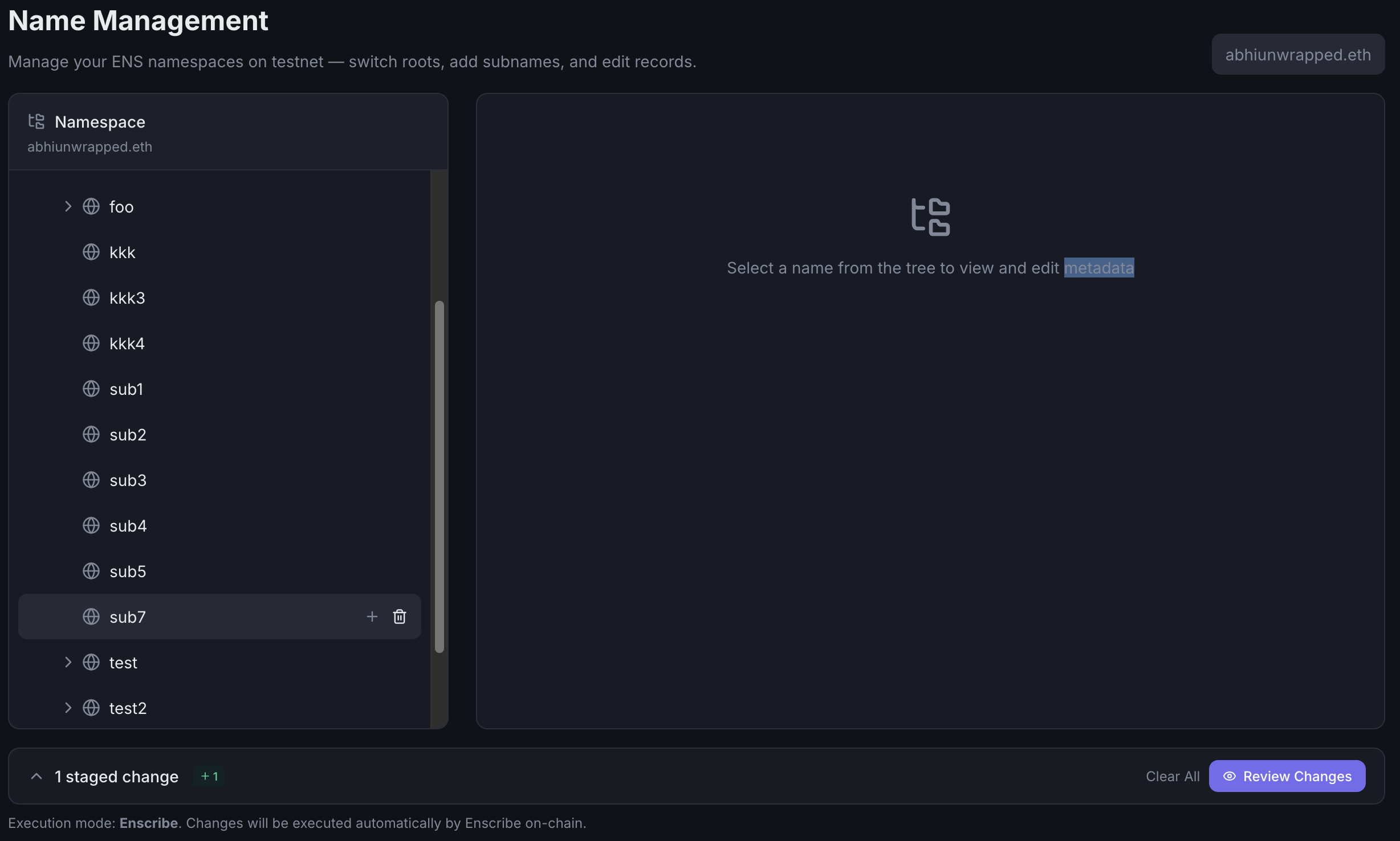
Task: Click the globe icon next to sub1
Action: tap(91, 389)
